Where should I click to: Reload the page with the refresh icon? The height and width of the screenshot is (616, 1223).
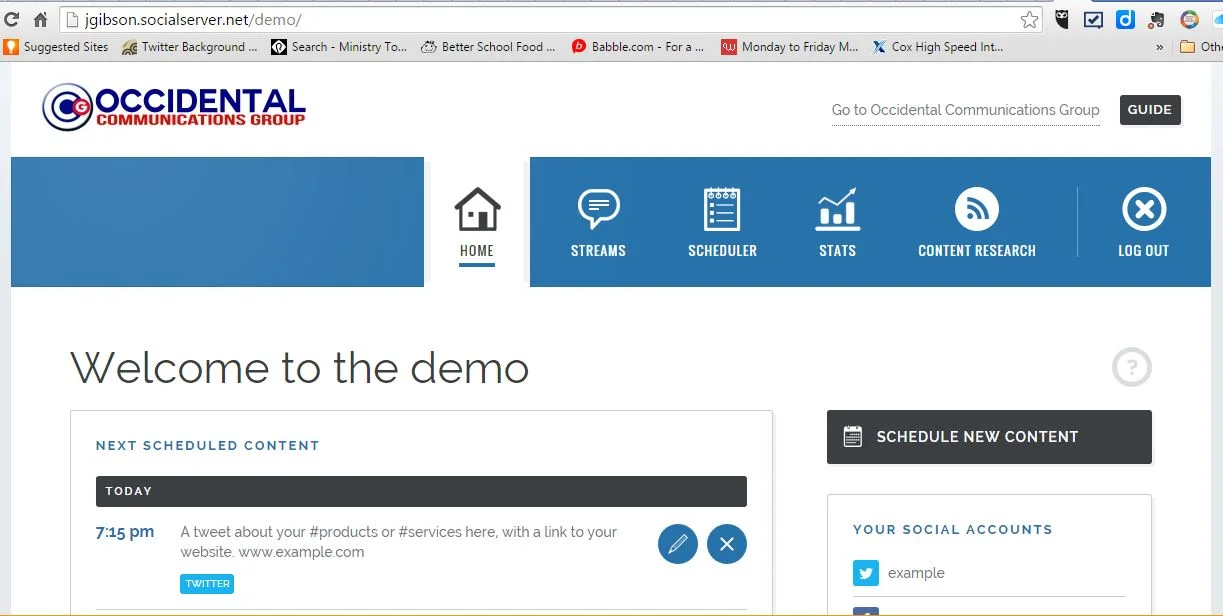click(13, 19)
